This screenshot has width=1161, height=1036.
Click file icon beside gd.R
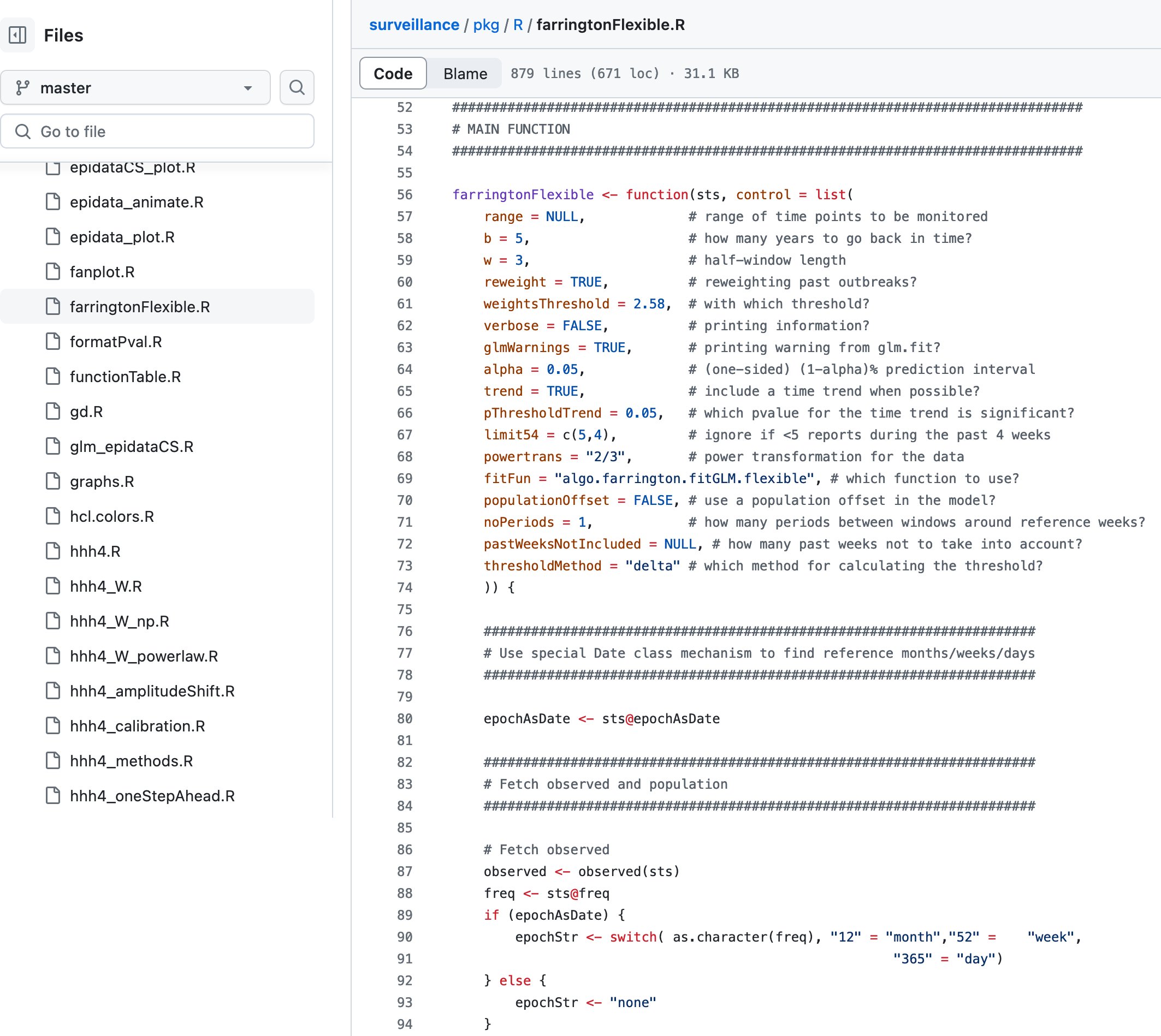[53, 412]
